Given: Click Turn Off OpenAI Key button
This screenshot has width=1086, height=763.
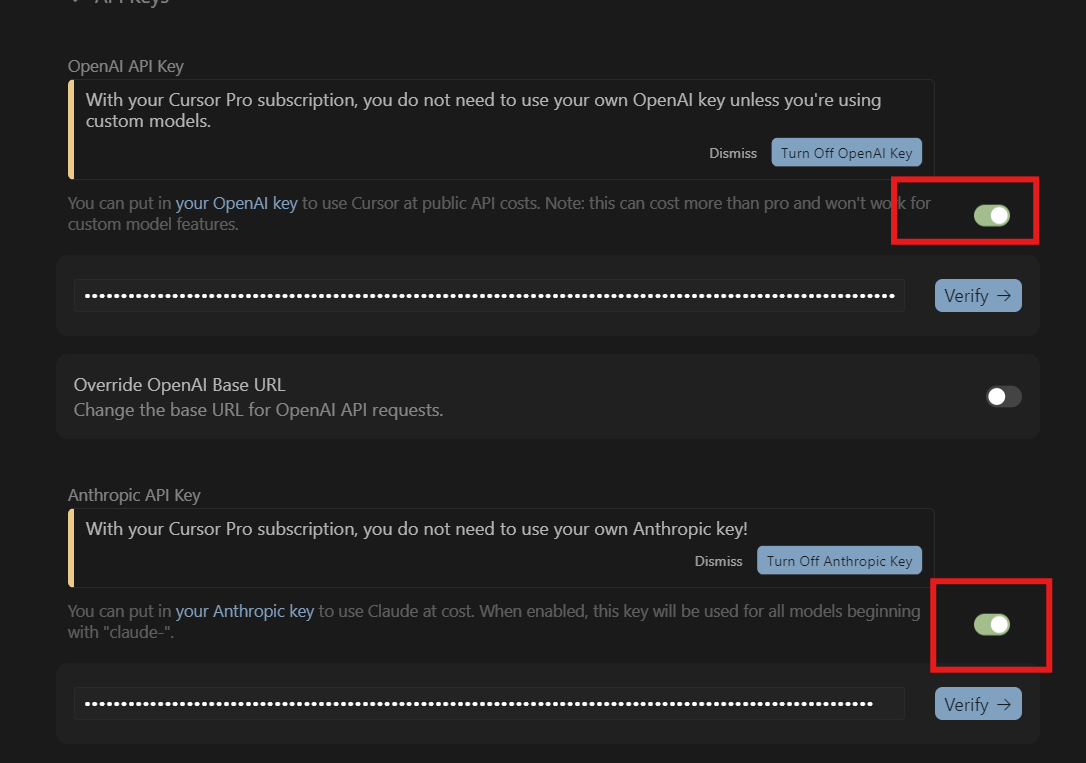Looking at the screenshot, I should click(846, 153).
